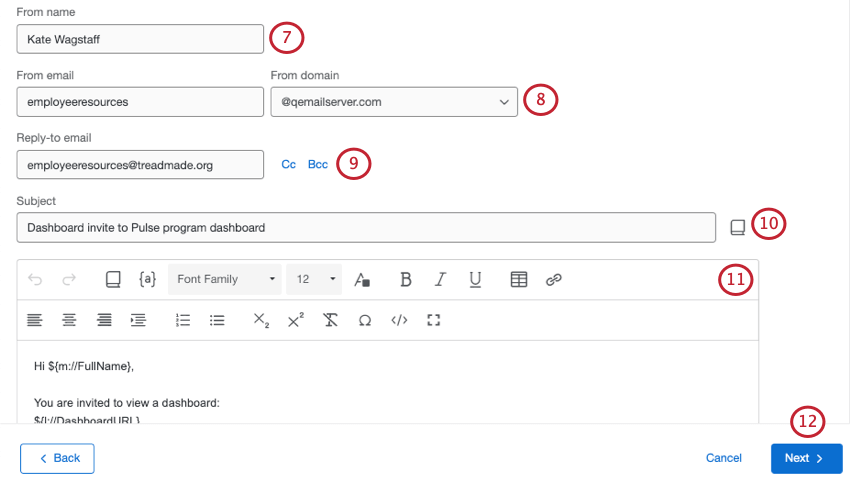850x480 pixels.
Task: Click the insert link chain icon
Action: [x=553, y=279]
